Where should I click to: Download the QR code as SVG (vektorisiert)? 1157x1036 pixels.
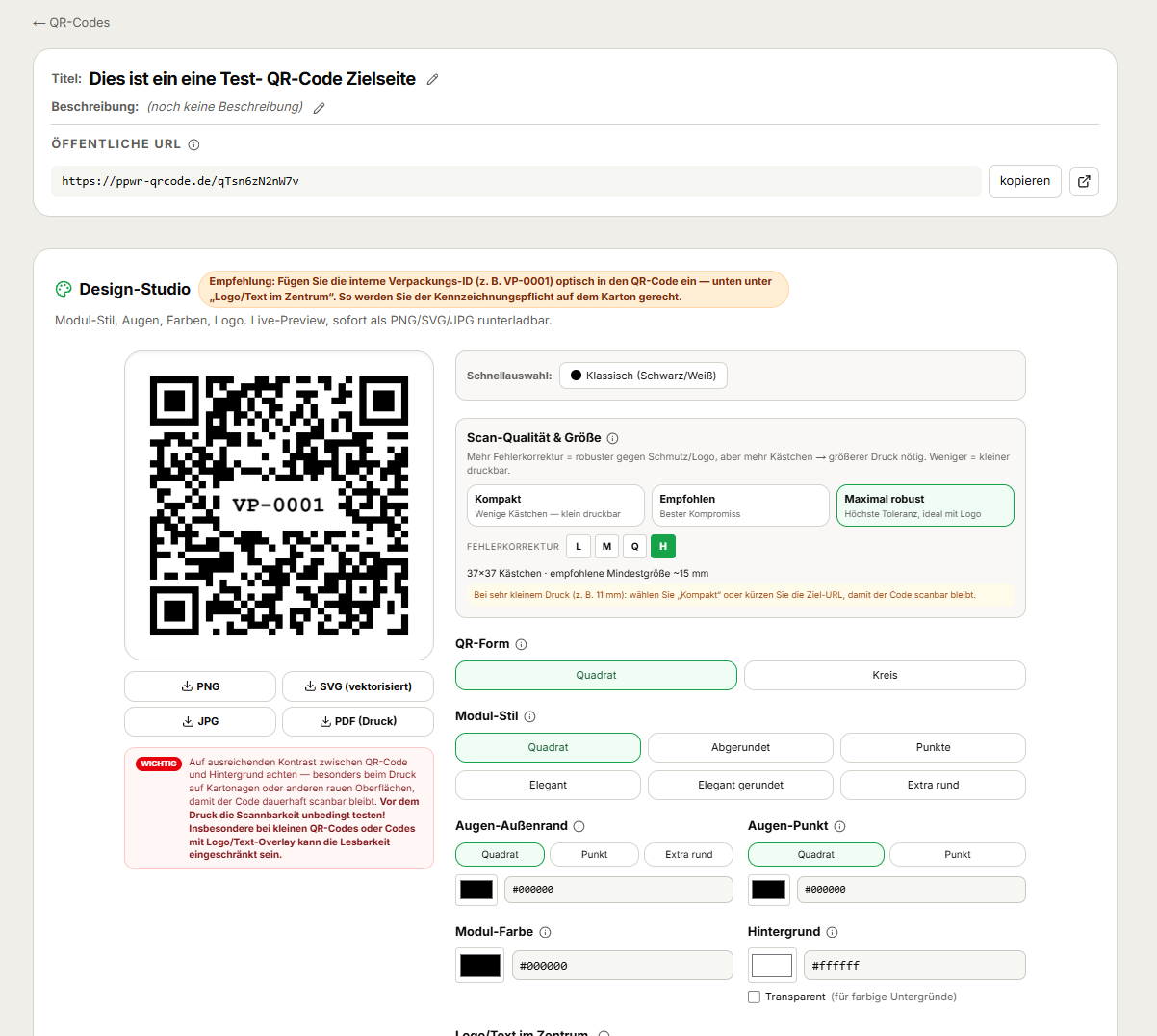pos(358,686)
